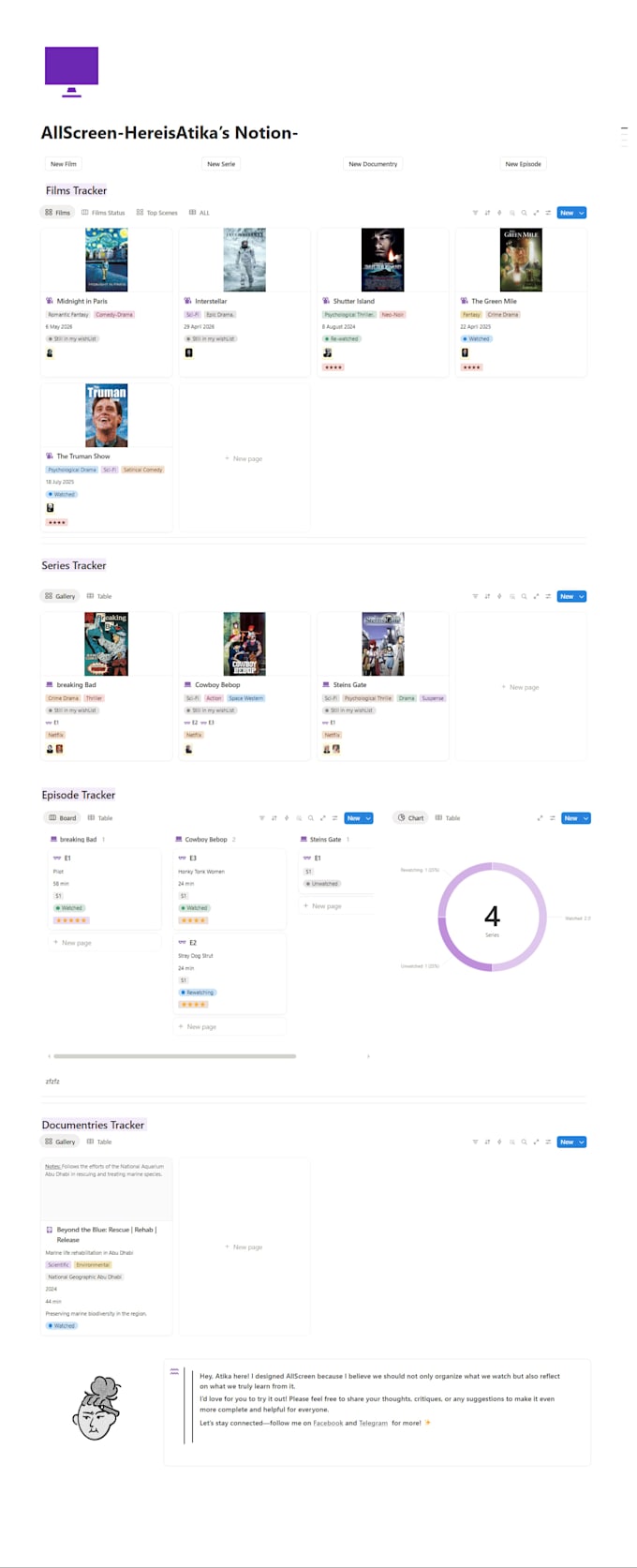Click the Honky Tonk Women episode text
This screenshot has width=637, height=1568.
click(201, 872)
